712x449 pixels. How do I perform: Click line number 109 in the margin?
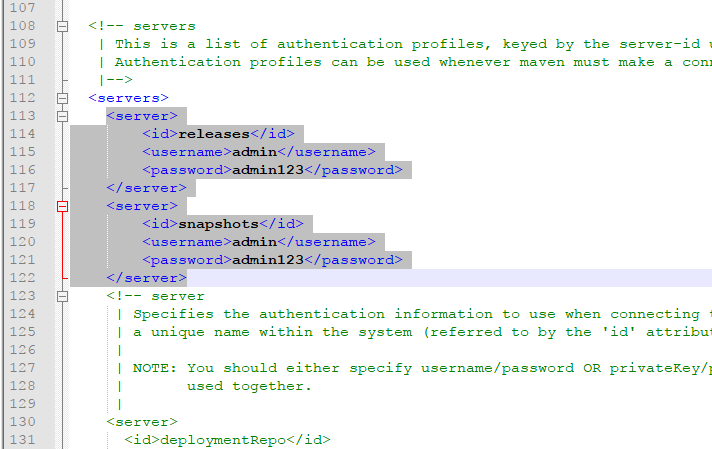(x=22, y=44)
